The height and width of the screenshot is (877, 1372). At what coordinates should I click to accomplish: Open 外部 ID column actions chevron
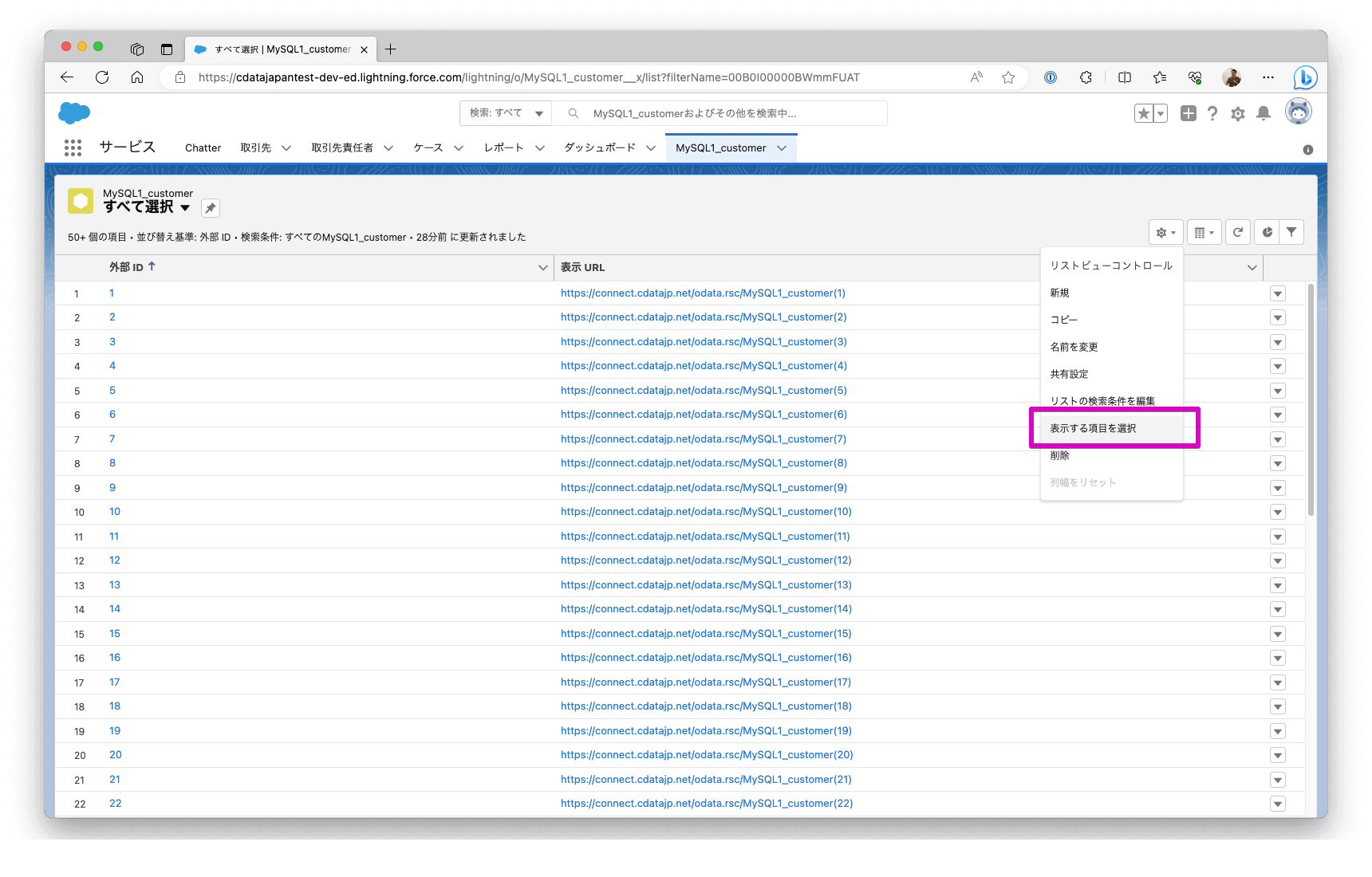point(543,268)
